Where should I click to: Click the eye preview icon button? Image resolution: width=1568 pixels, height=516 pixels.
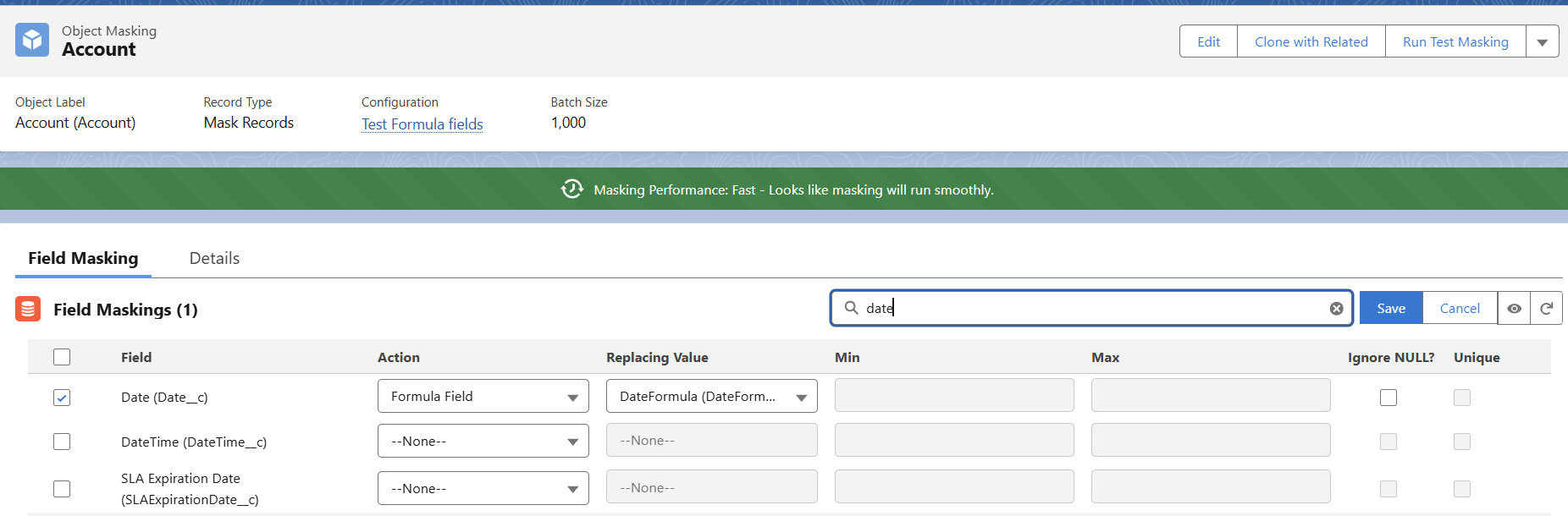1514,309
